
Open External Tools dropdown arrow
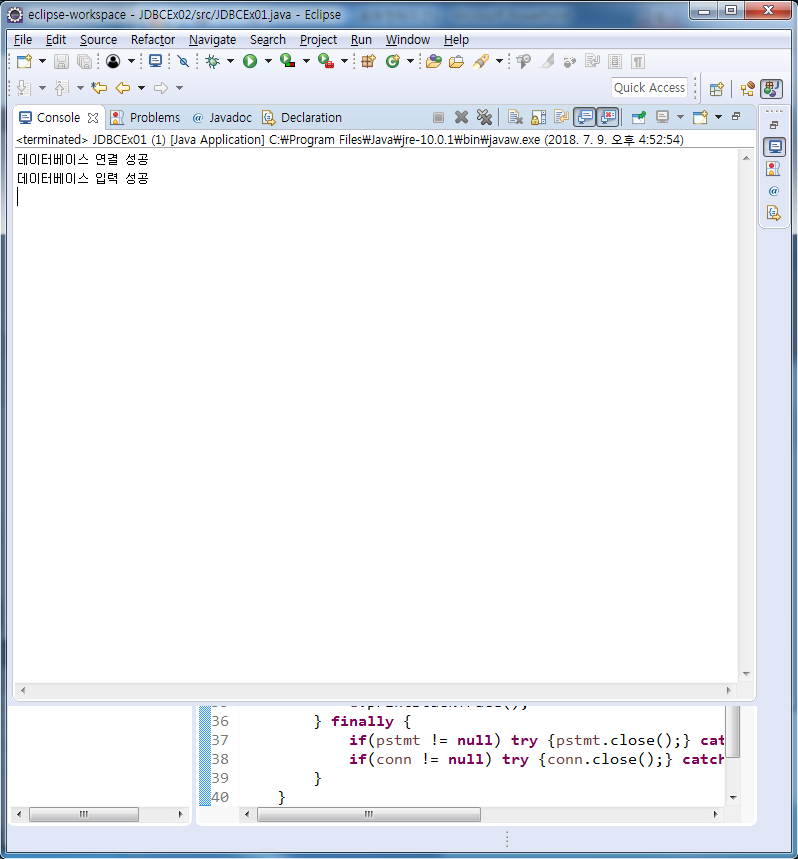[x=345, y=61]
